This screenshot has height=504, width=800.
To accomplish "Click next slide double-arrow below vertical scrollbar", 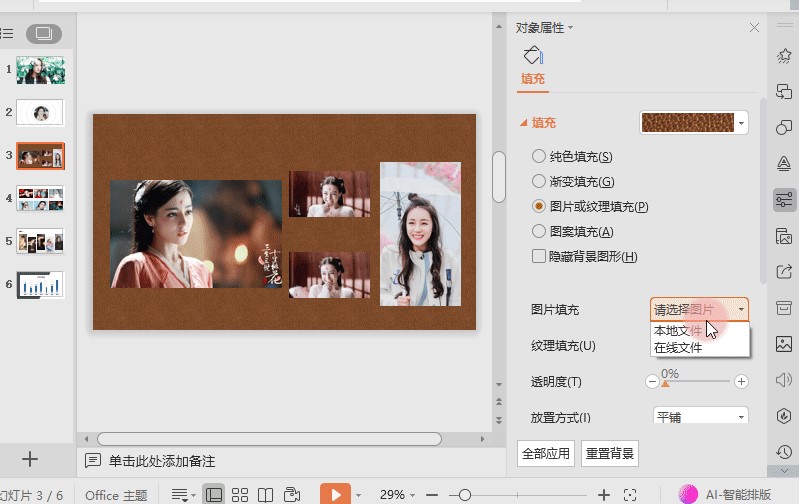I will pos(498,420).
